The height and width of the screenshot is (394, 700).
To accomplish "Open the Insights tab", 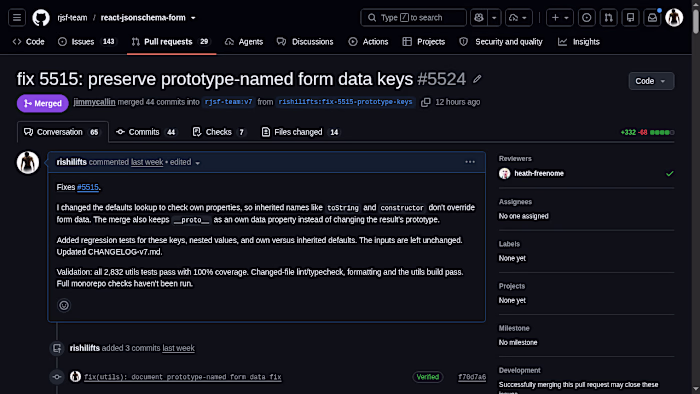I will point(579,42).
